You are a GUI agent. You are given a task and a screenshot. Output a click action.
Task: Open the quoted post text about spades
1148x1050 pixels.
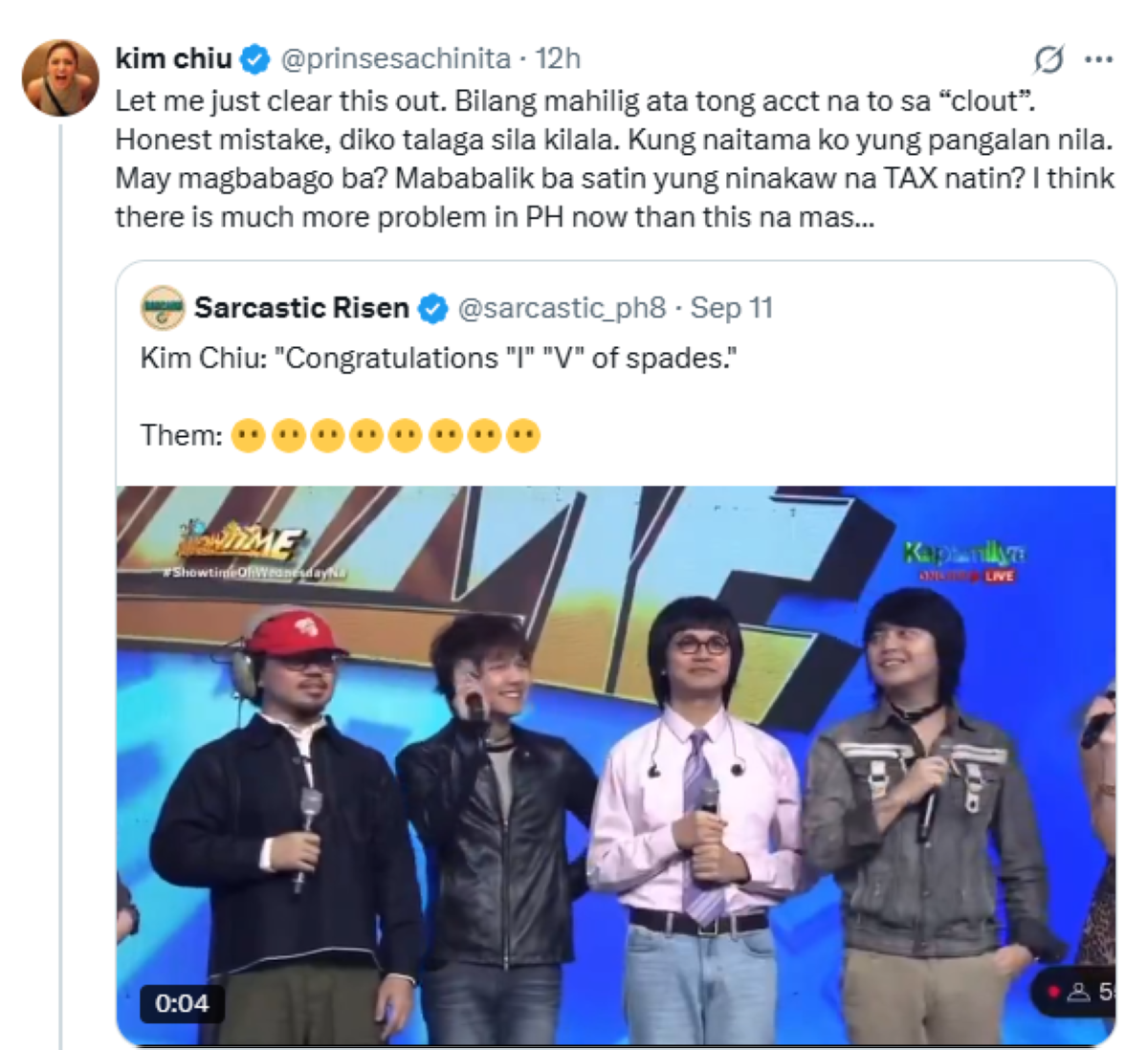click(x=439, y=359)
